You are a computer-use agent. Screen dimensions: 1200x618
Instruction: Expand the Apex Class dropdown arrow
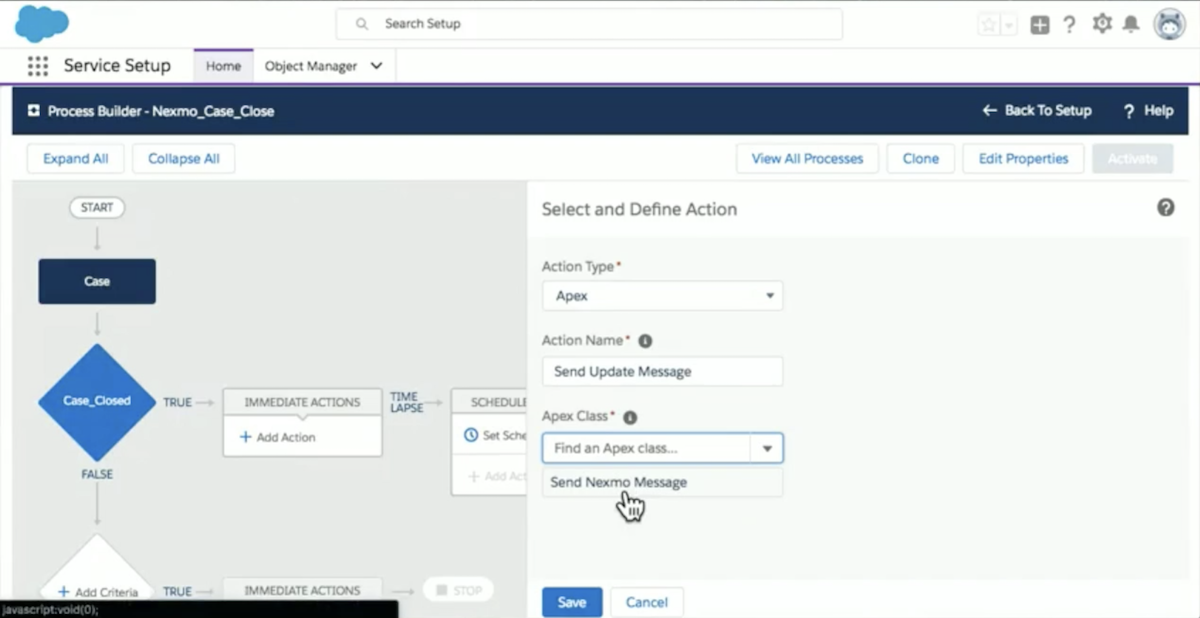click(767, 448)
